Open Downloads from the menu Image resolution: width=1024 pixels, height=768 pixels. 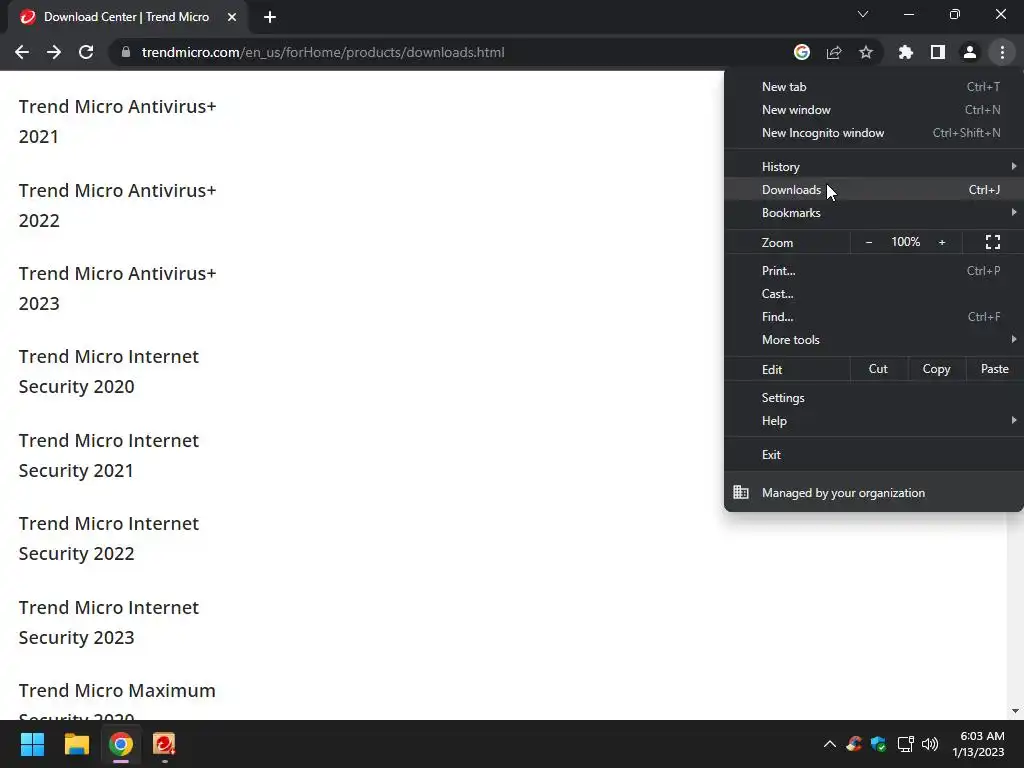tap(874, 189)
